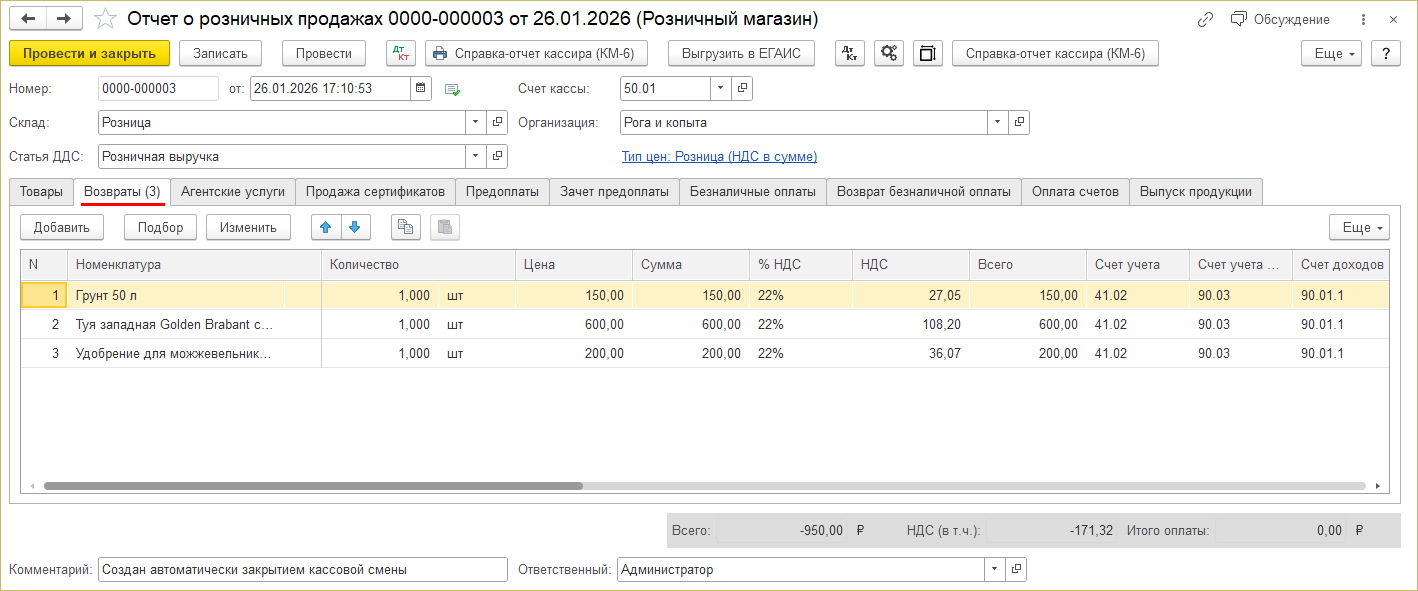Click the table's horizontal scrollbar
This screenshot has height=591, width=1418.
coord(312,486)
